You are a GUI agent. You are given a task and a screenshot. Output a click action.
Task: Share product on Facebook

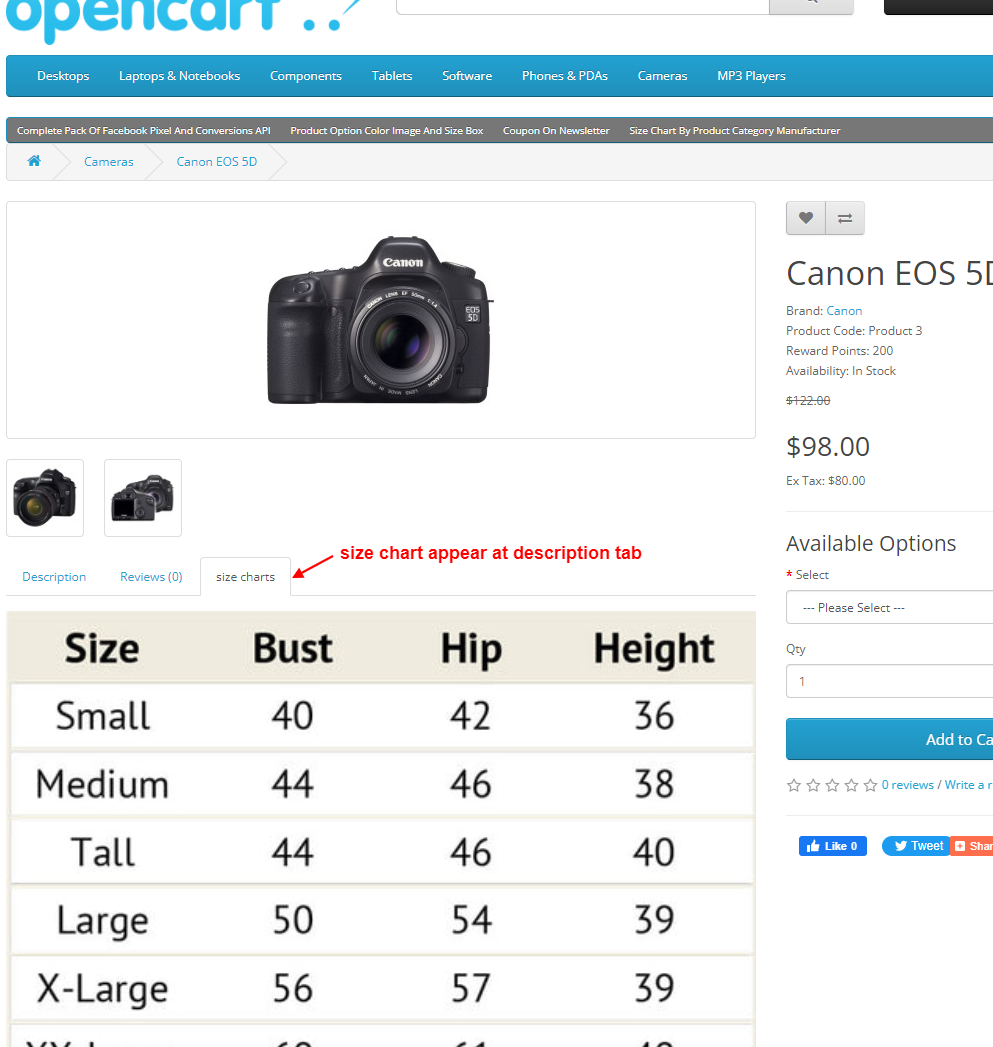[972, 845]
